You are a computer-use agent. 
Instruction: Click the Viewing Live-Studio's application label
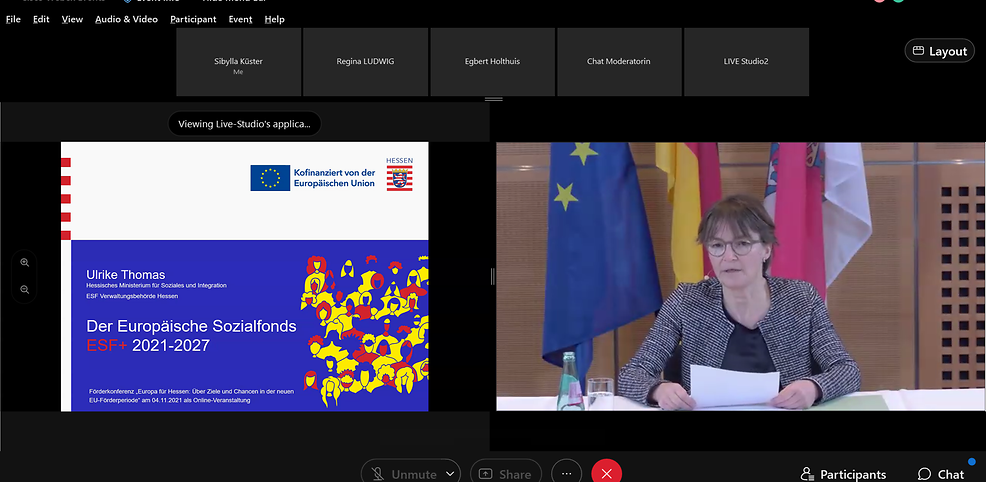[244, 124]
